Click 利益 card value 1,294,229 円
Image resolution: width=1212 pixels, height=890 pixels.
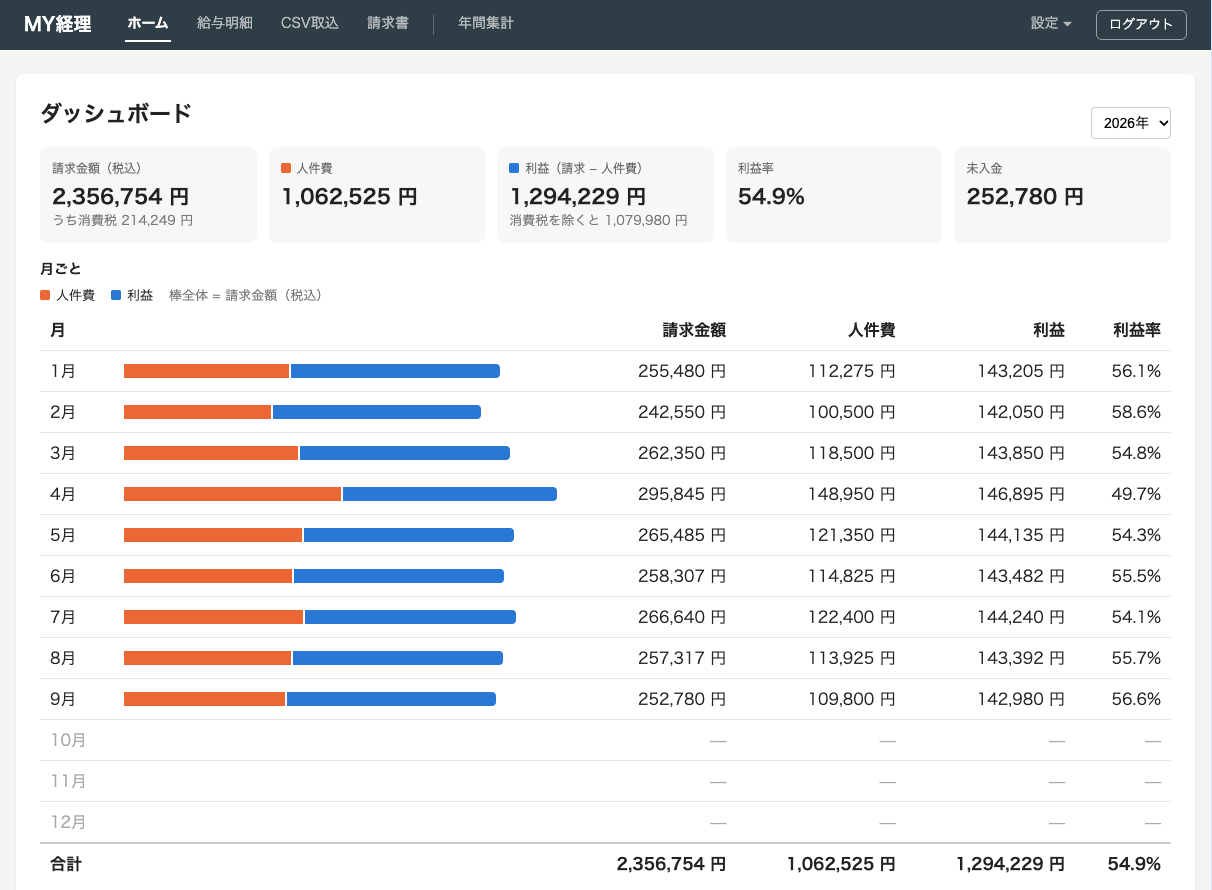click(x=578, y=196)
